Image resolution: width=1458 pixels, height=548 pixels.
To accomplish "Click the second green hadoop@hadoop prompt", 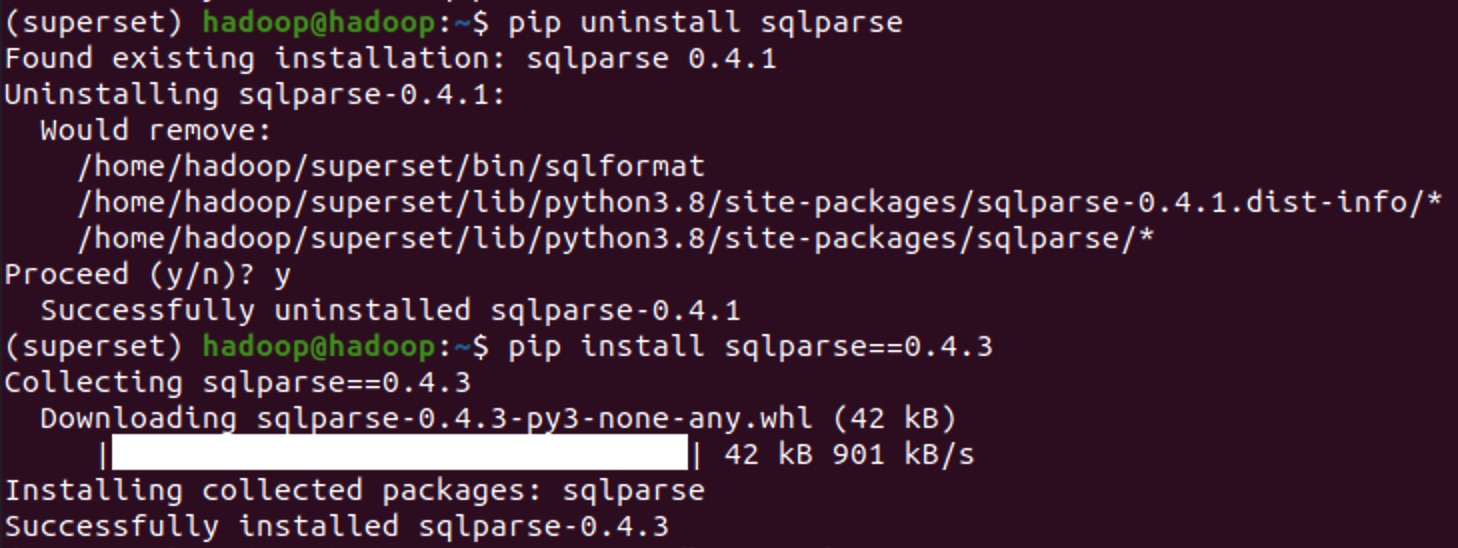I will [319, 347].
